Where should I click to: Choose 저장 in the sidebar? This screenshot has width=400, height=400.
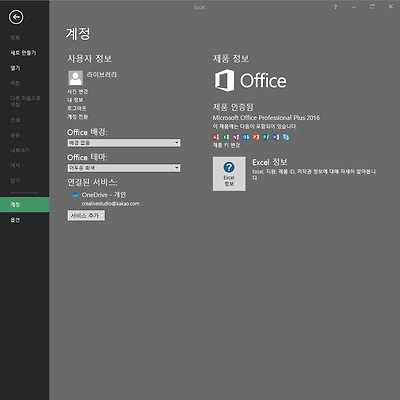point(15,83)
